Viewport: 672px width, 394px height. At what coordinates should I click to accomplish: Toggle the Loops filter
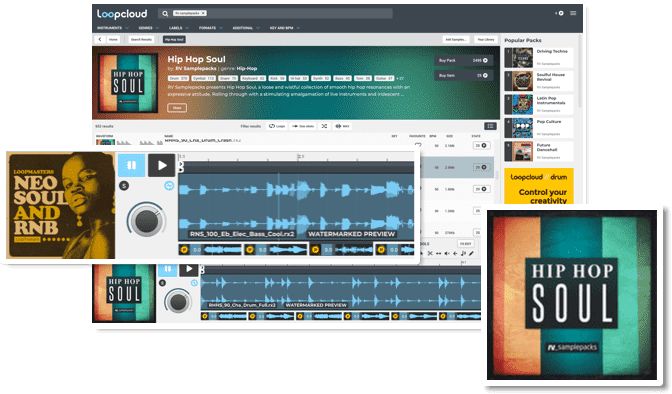tap(277, 126)
